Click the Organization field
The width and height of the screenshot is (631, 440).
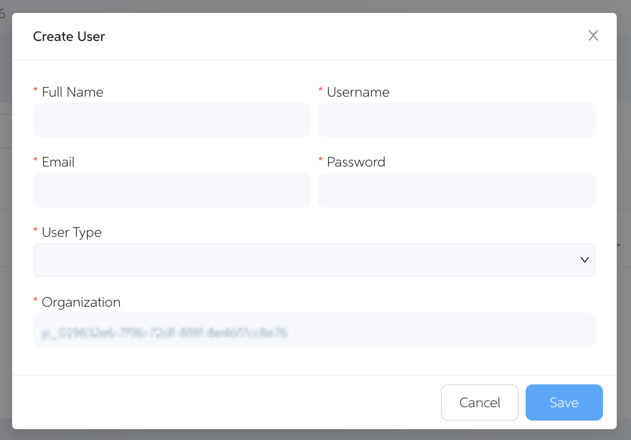pos(314,331)
